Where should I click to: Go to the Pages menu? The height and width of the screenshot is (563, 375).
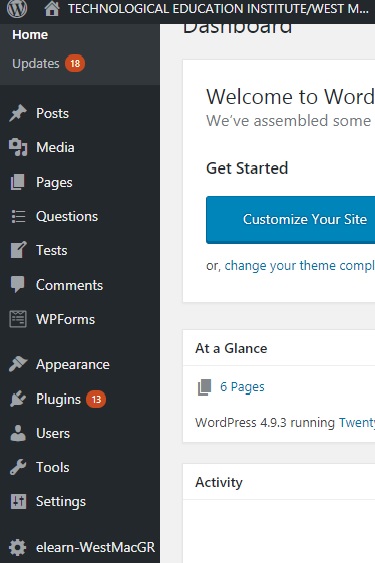click(54, 182)
